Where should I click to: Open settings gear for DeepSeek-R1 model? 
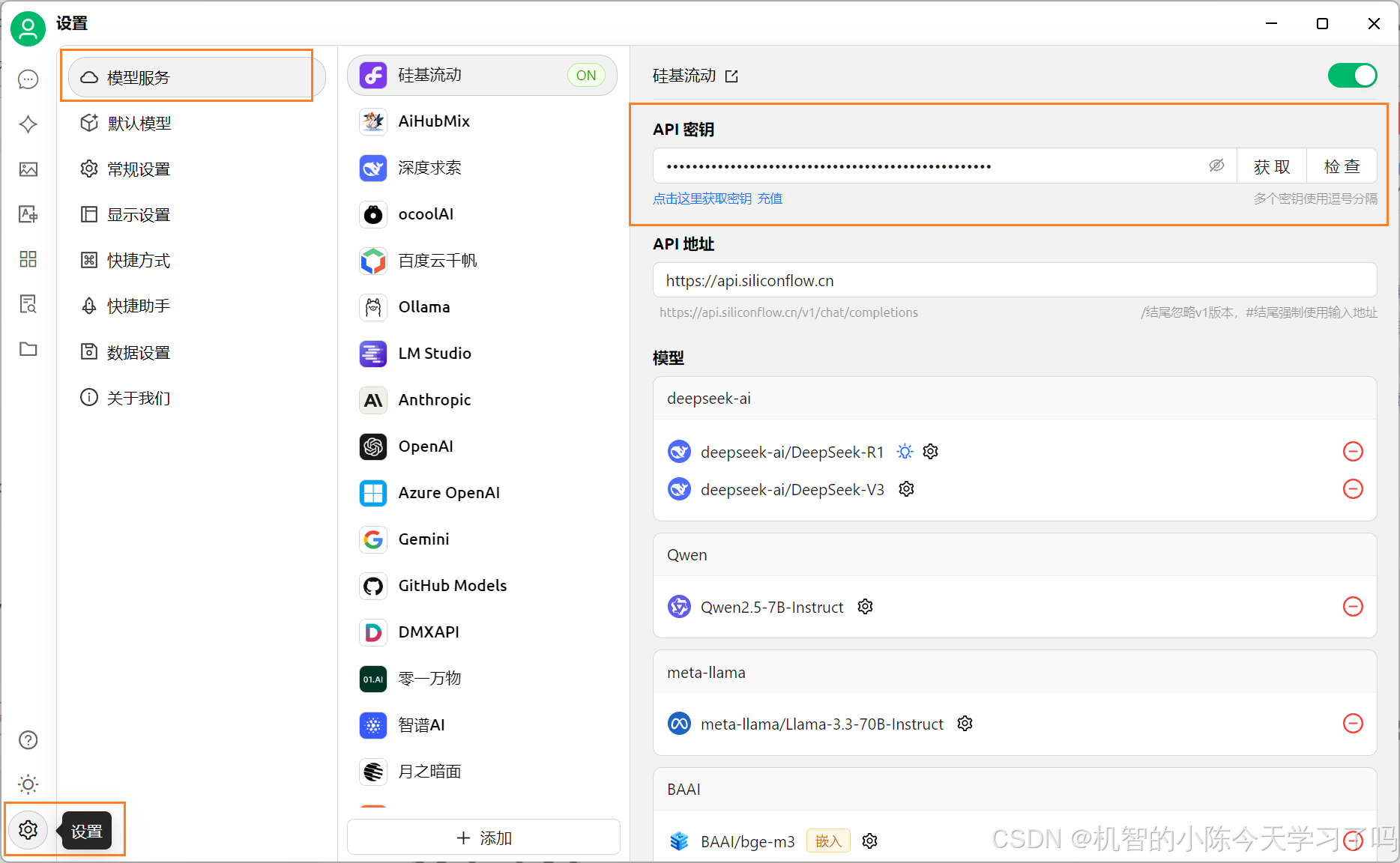point(931,452)
